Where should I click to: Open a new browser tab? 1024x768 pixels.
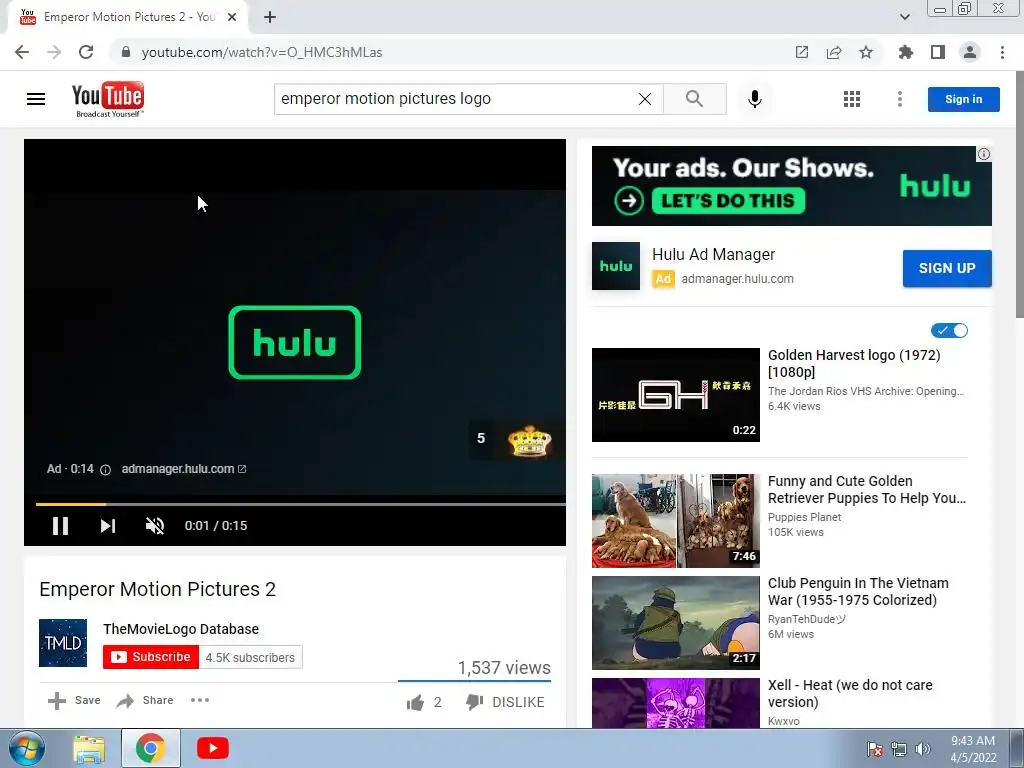(270, 17)
